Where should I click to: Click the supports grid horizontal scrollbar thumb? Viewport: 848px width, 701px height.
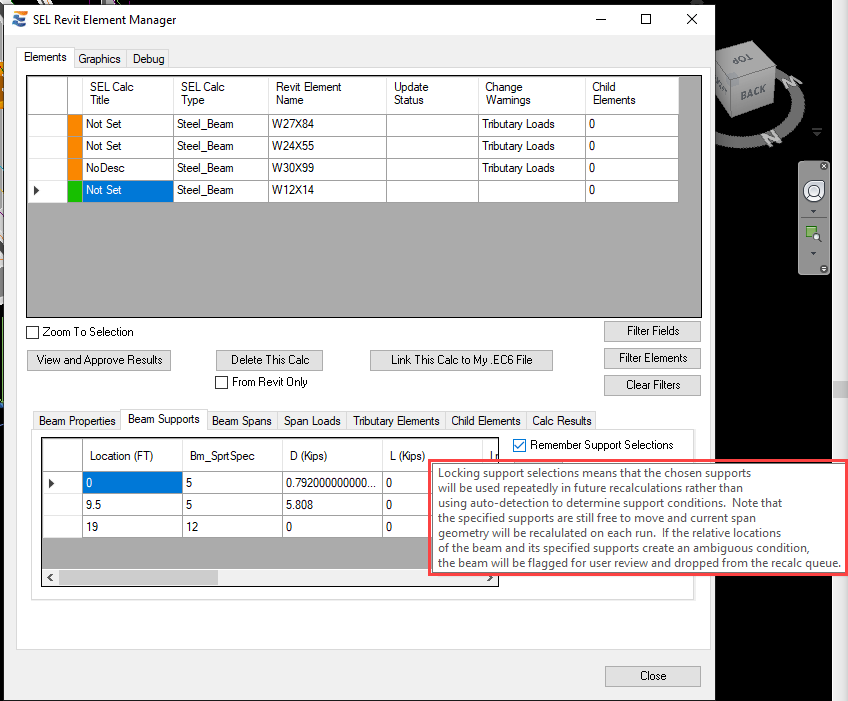138,578
